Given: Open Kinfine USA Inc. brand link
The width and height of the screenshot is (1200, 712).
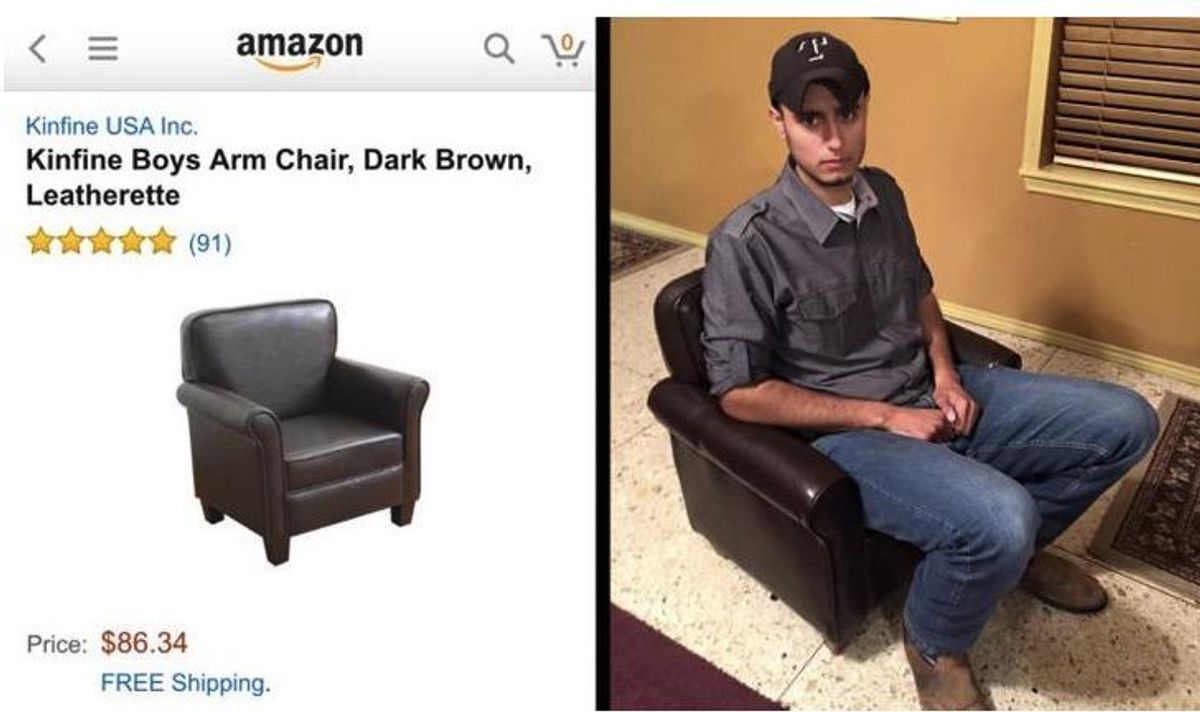Looking at the screenshot, I should coord(111,126).
